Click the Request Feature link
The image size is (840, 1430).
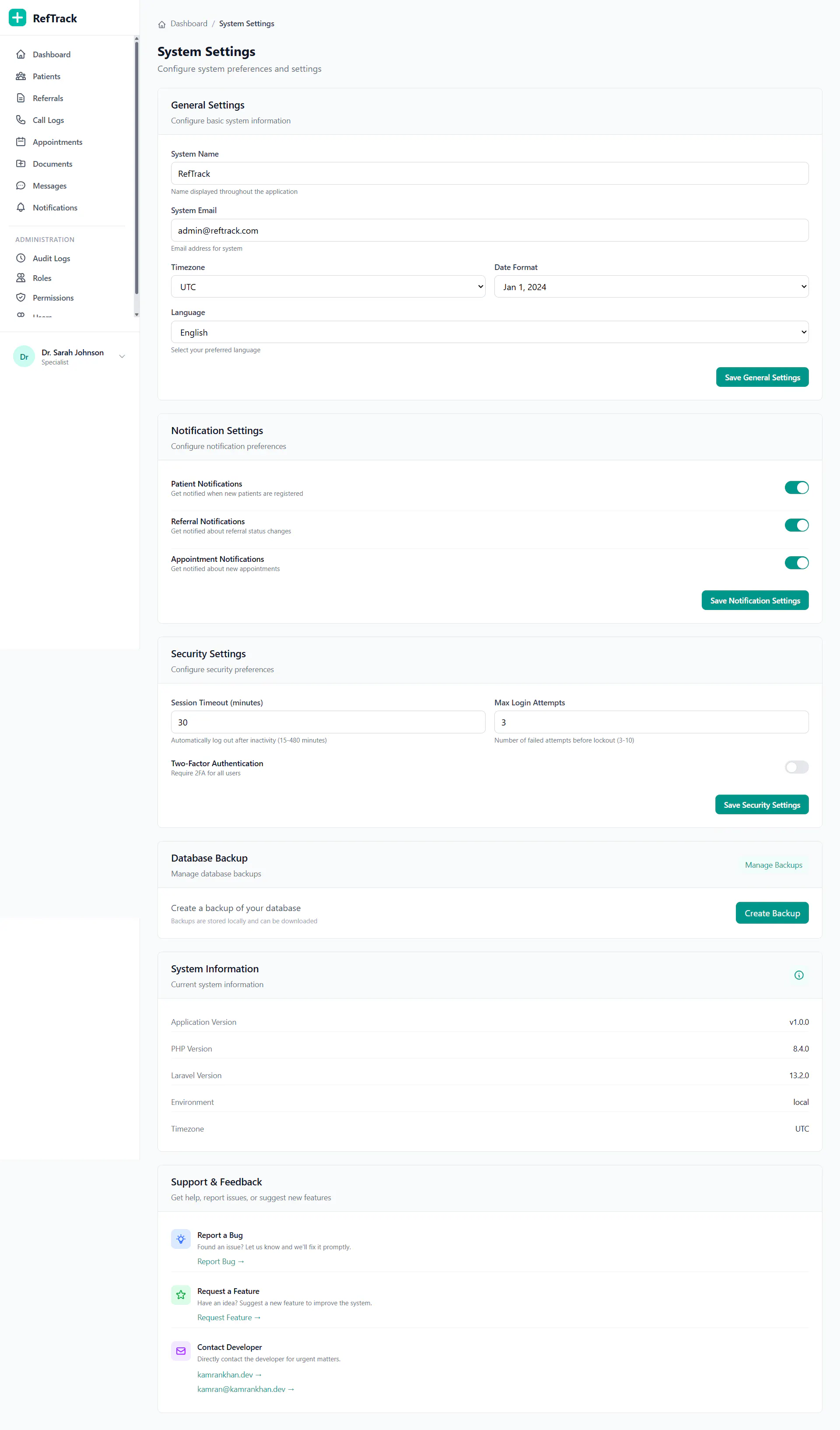click(x=229, y=1318)
